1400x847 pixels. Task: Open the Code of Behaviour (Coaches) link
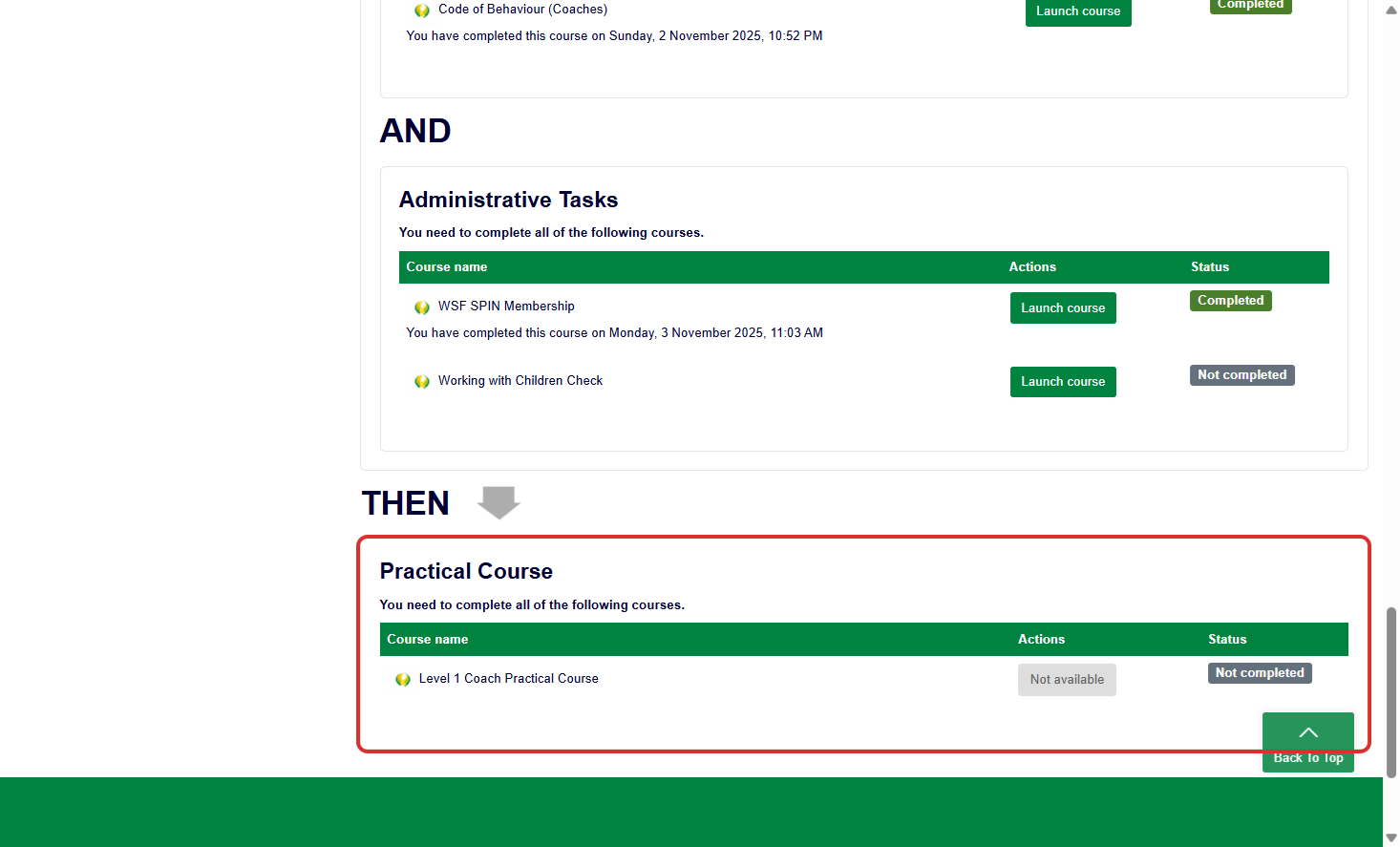click(522, 10)
